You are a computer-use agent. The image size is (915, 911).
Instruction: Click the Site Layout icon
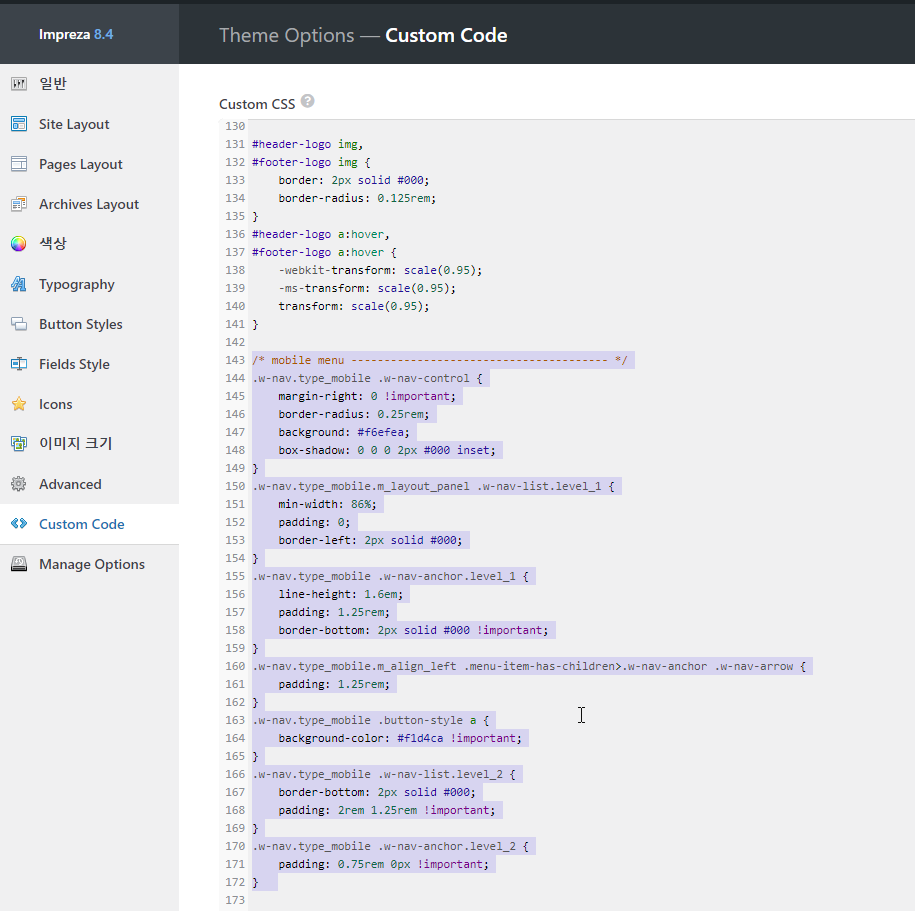(x=19, y=124)
